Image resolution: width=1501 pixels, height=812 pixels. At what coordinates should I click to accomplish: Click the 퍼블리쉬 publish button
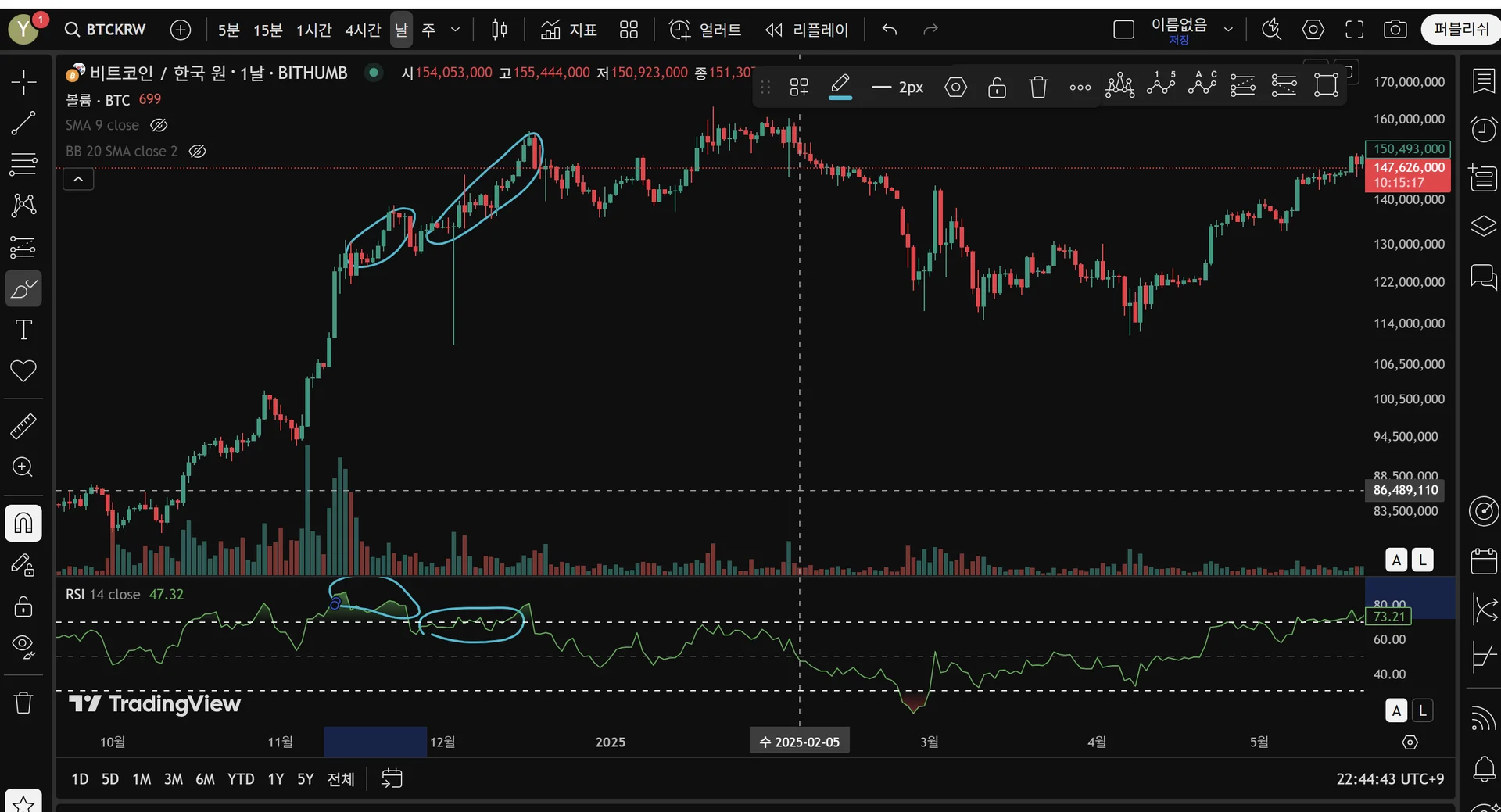click(x=1460, y=30)
